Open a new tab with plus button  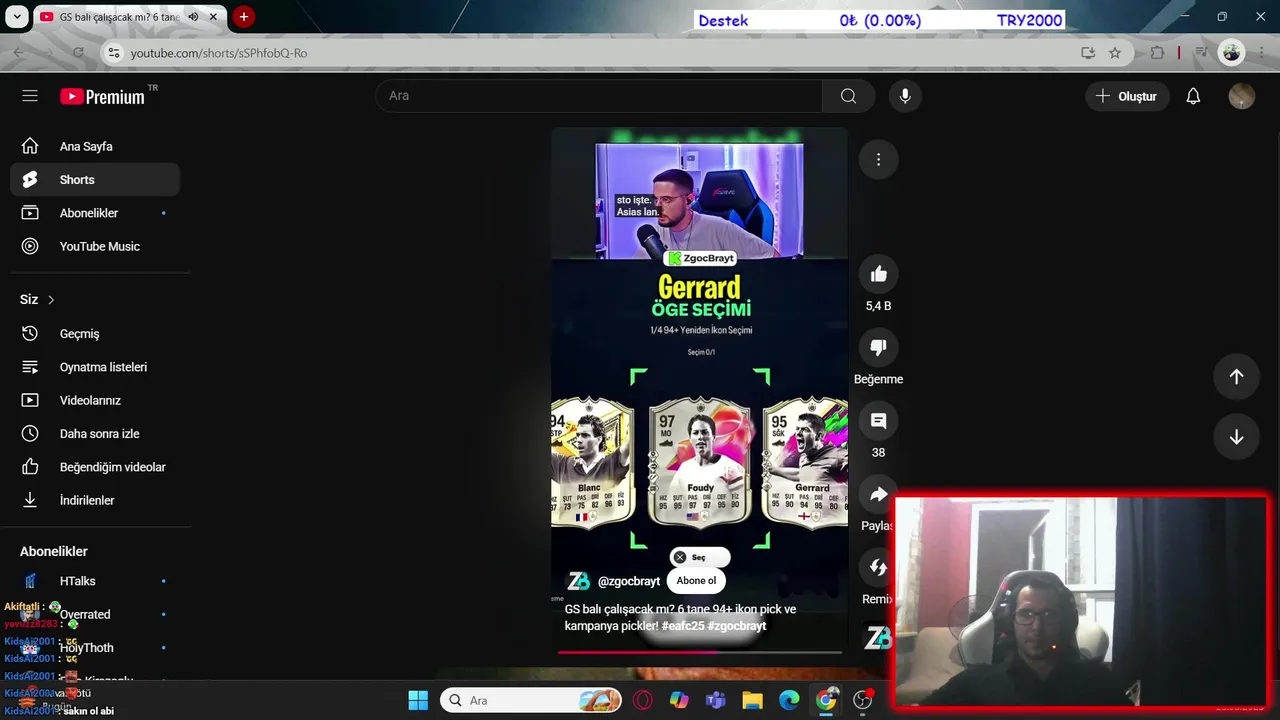click(243, 17)
